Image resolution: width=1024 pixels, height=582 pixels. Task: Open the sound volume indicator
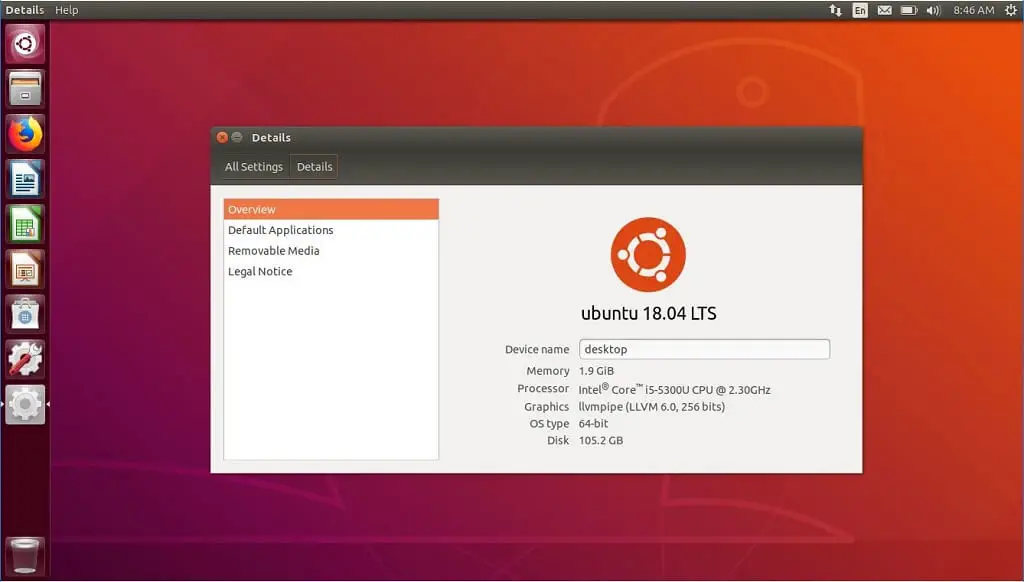point(933,10)
